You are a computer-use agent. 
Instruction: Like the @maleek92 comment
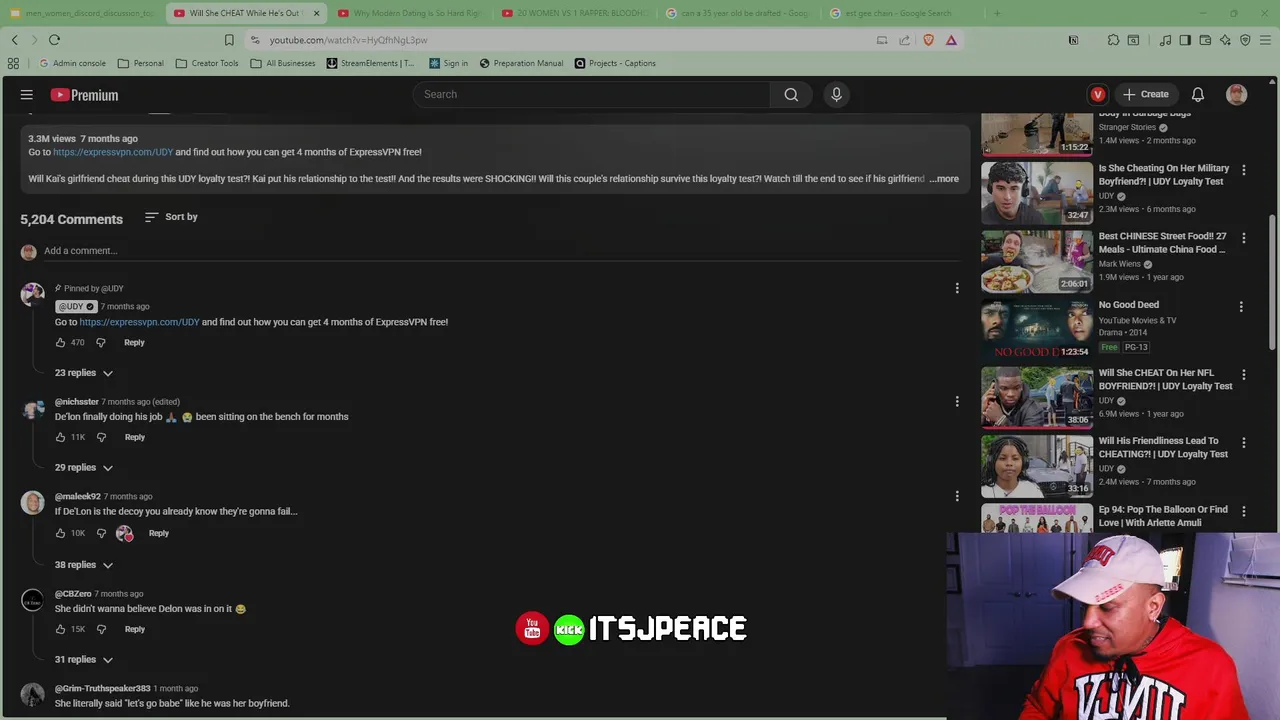click(60, 533)
